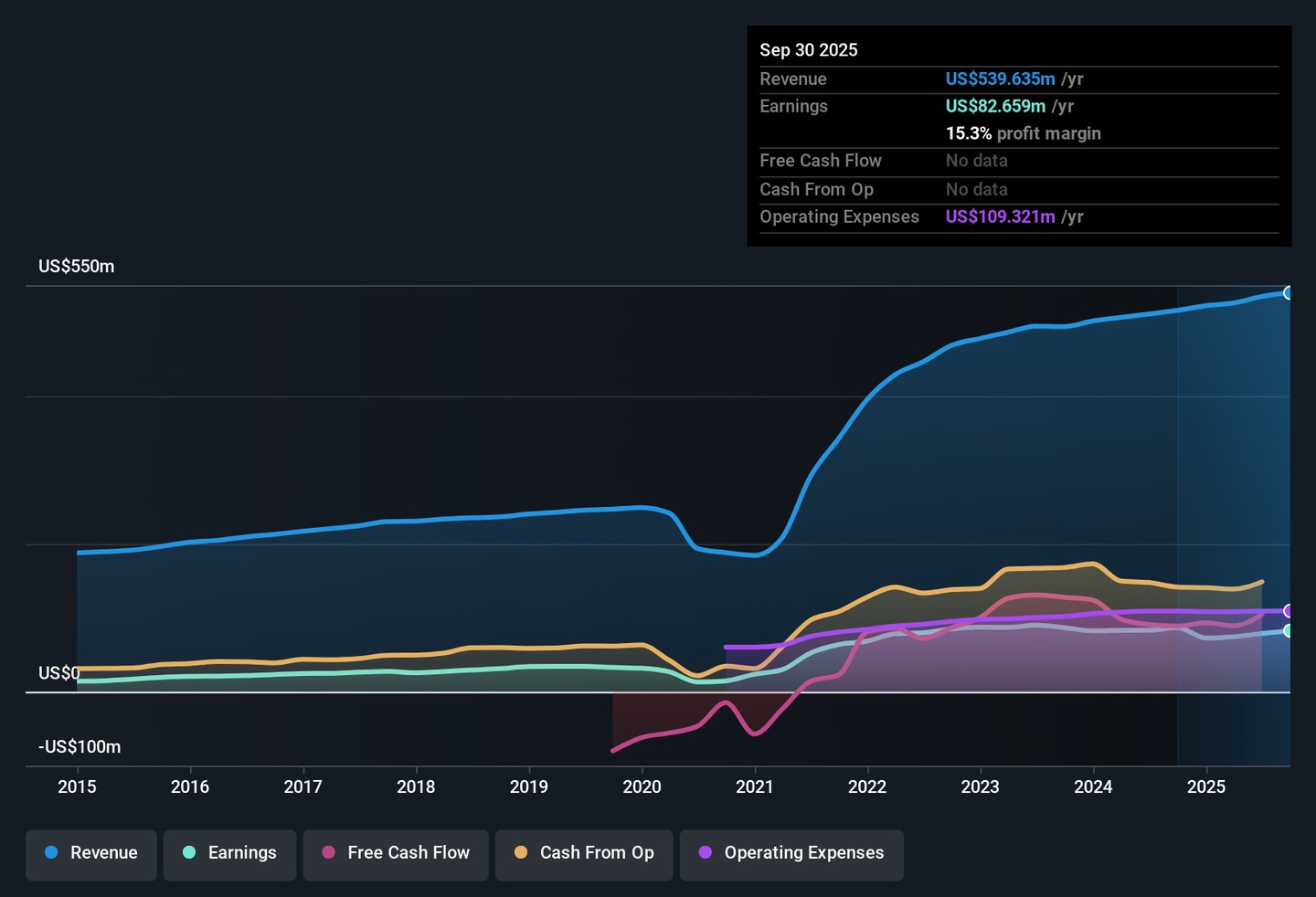Toggle the Revenue legend button
The image size is (1316, 897).
[91, 853]
